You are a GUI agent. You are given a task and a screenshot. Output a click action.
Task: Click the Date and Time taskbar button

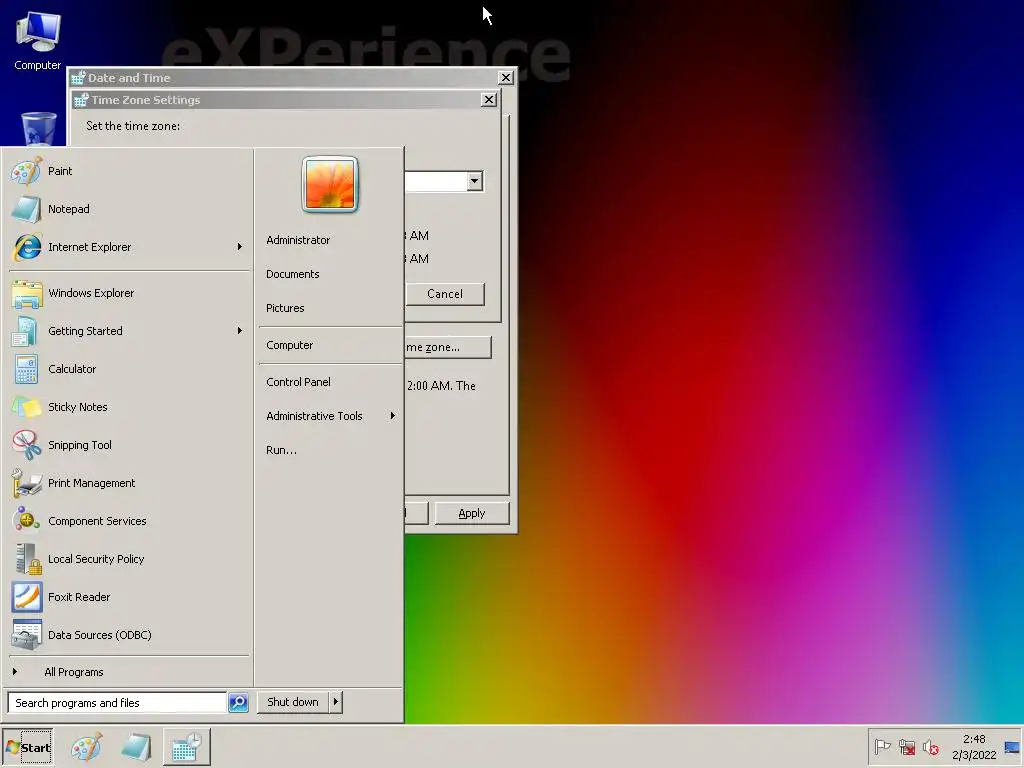point(187,746)
